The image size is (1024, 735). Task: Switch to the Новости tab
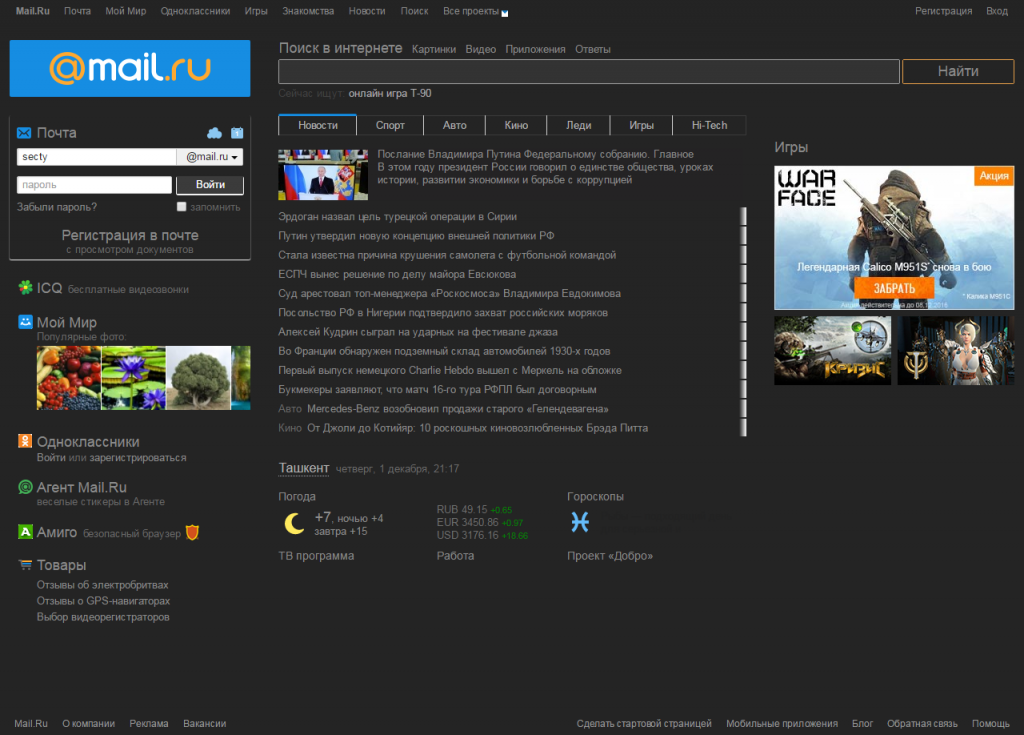click(318, 125)
